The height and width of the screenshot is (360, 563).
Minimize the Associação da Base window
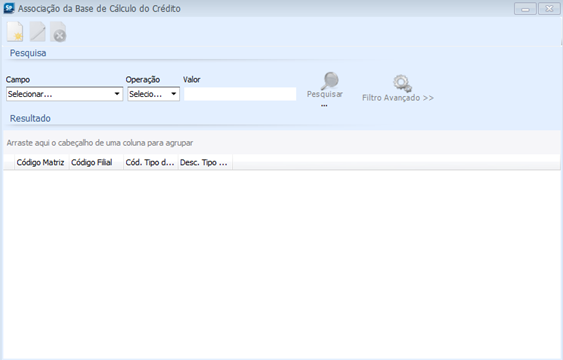[525, 8]
